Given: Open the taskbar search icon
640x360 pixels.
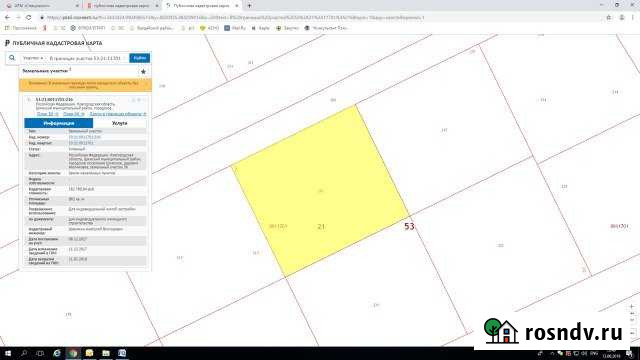Looking at the screenshot, I should click(24, 353).
